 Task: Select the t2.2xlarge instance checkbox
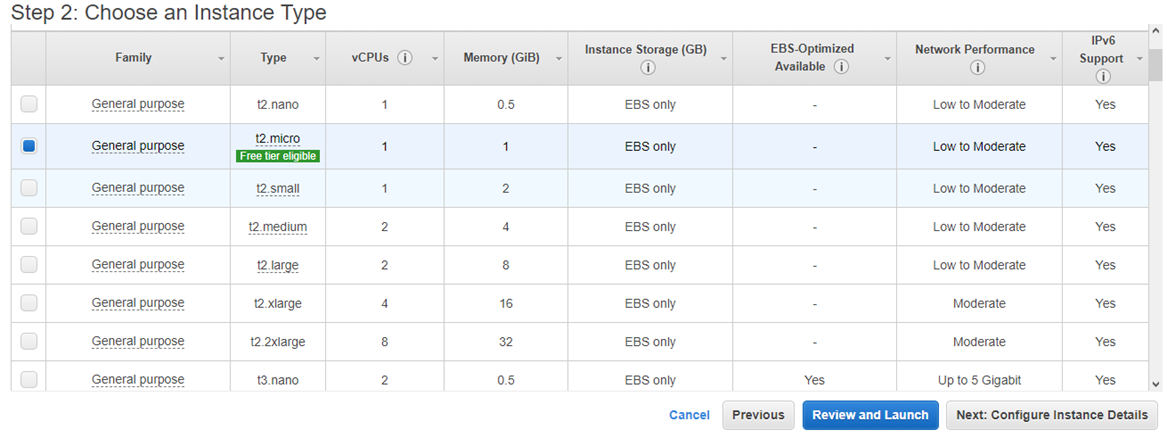(x=28, y=341)
